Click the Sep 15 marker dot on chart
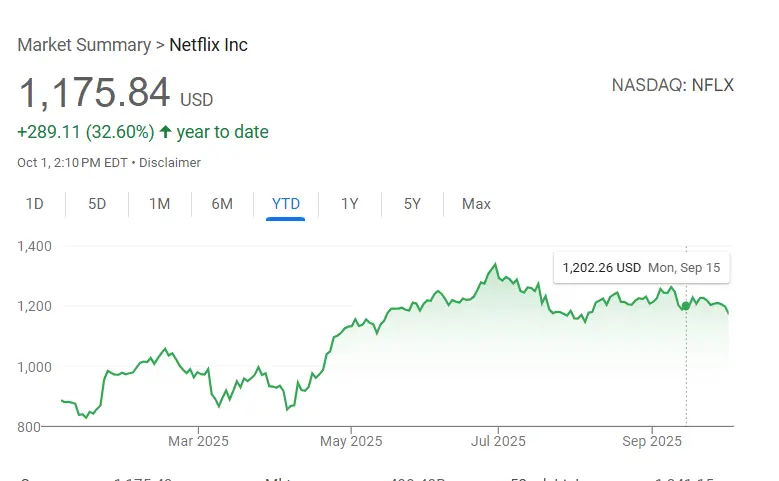Screen dimensions: 779x481 (x=686, y=306)
